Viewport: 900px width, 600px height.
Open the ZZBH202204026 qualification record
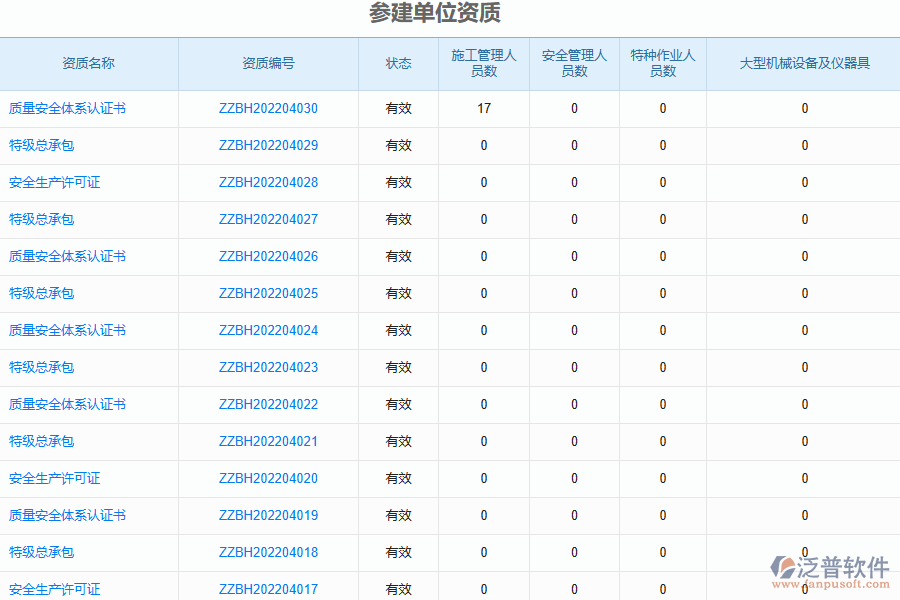(268, 257)
